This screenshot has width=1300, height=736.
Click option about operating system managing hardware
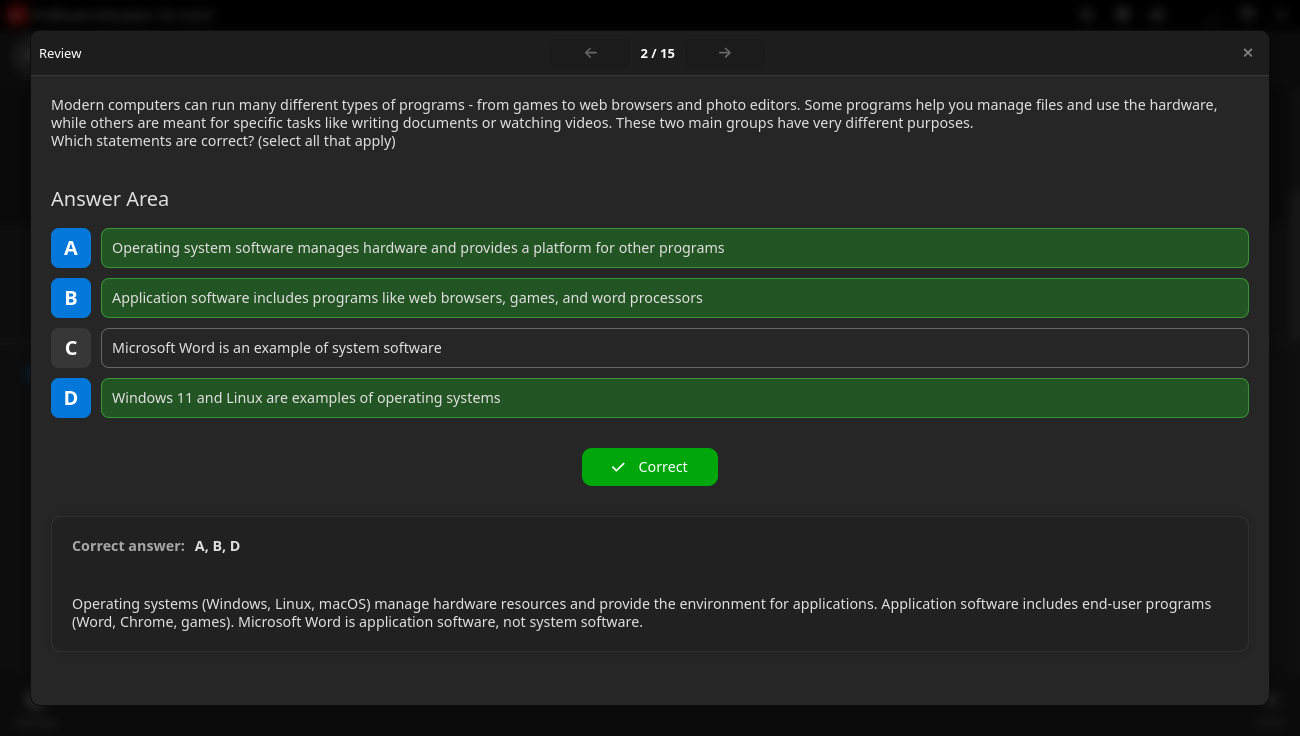tap(675, 248)
